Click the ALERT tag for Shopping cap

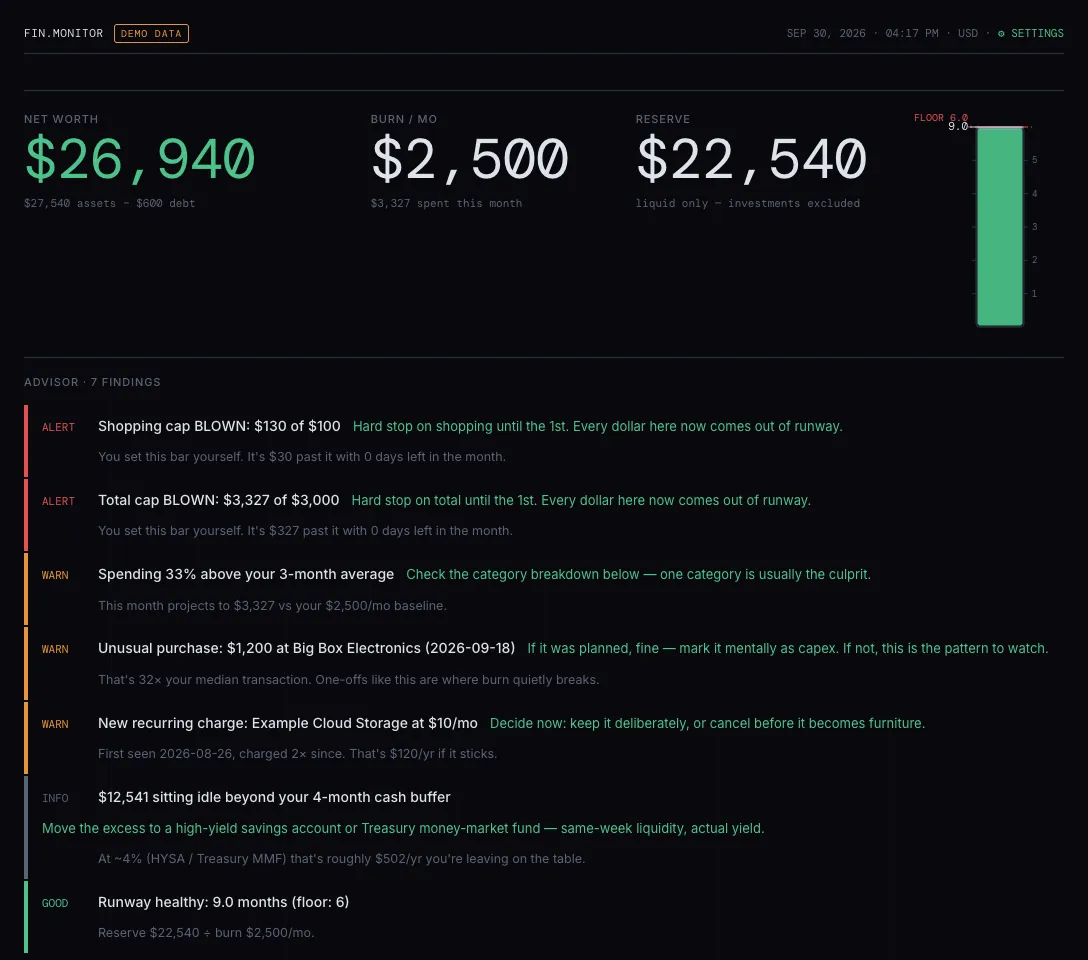(x=58, y=427)
